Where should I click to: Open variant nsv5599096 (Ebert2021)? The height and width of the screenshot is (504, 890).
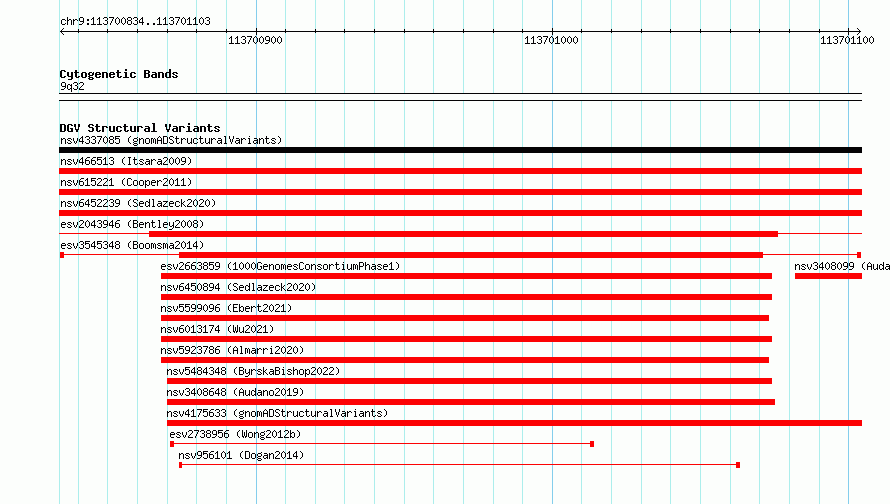pos(226,308)
